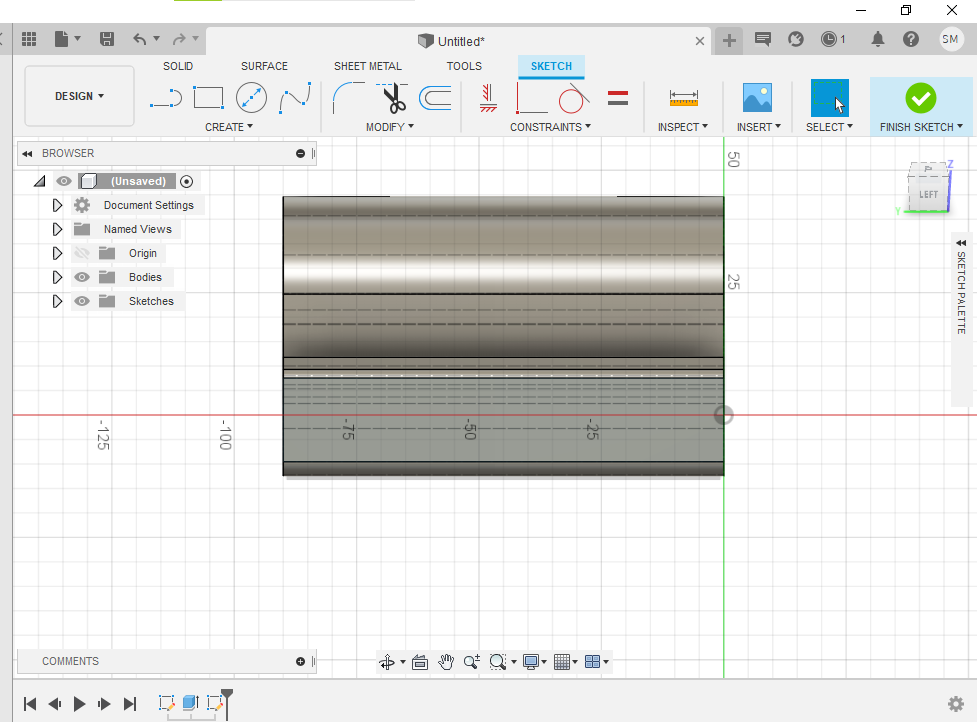Click the ViewCube LEFT face
This screenshot has height=722, width=977.
(928, 194)
